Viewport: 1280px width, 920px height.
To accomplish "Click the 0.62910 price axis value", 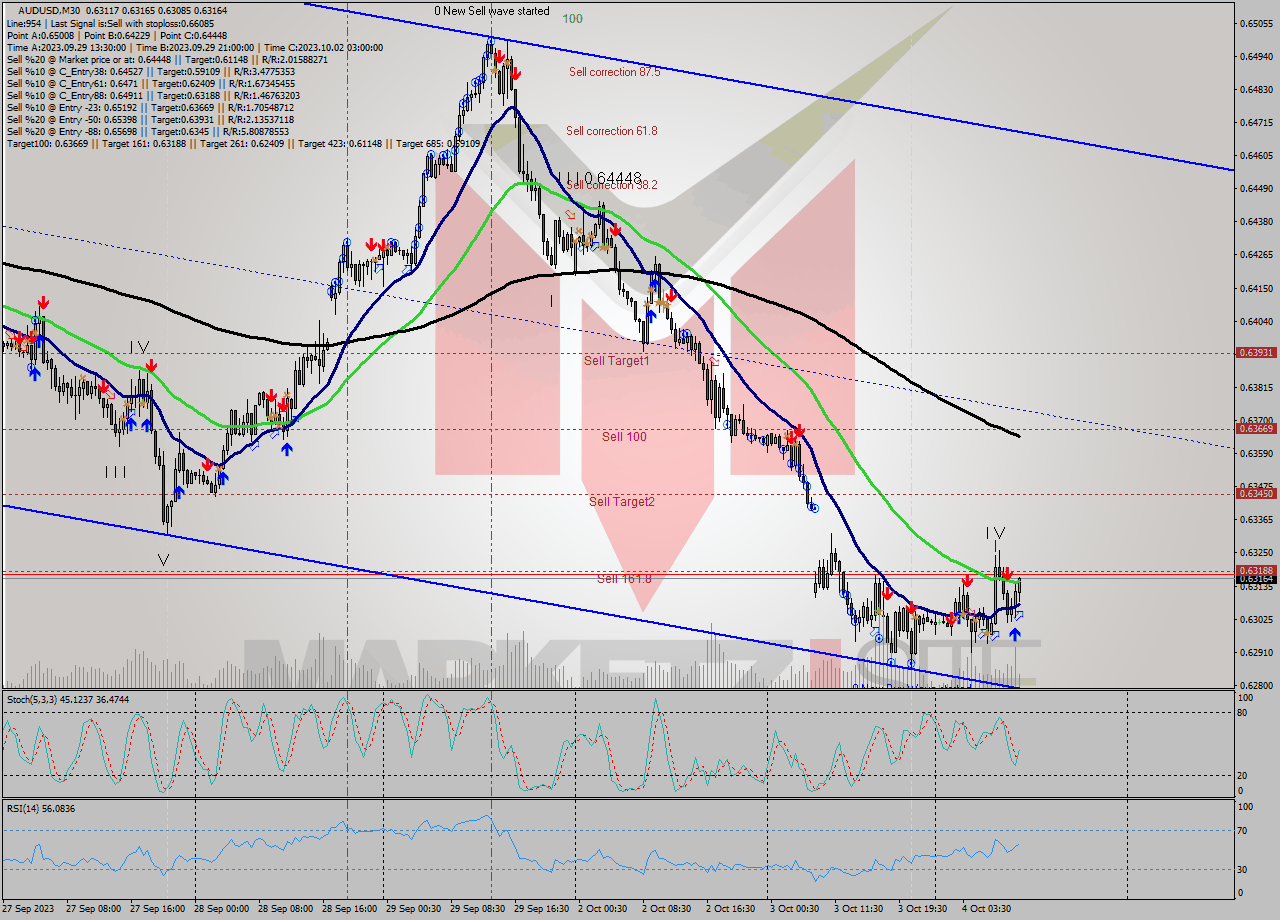I will tap(1256, 653).
